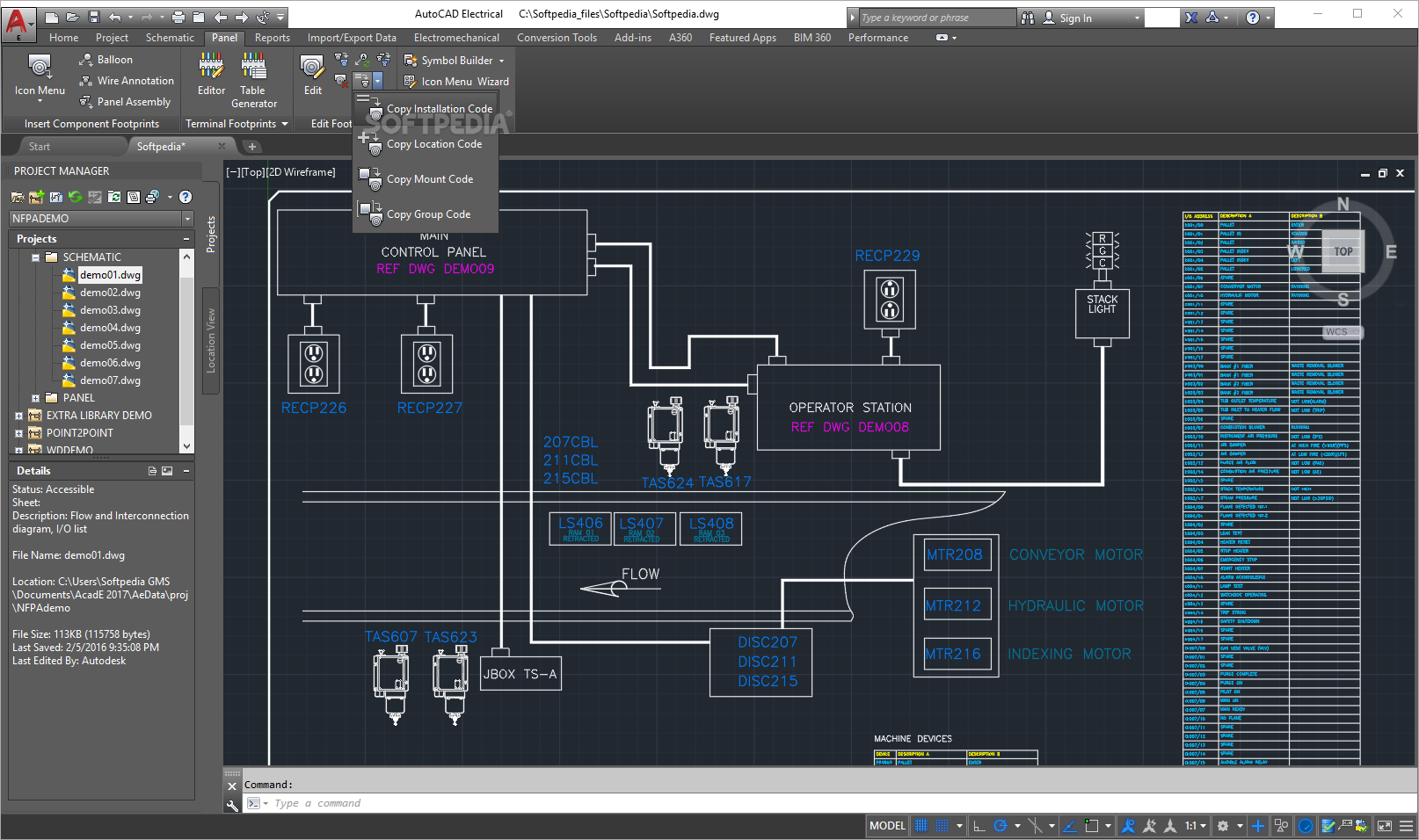This screenshot has height=840, width=1419.
Task: Click the Drawing List Display Configuration icon
Action: click(x=134, y=197)
